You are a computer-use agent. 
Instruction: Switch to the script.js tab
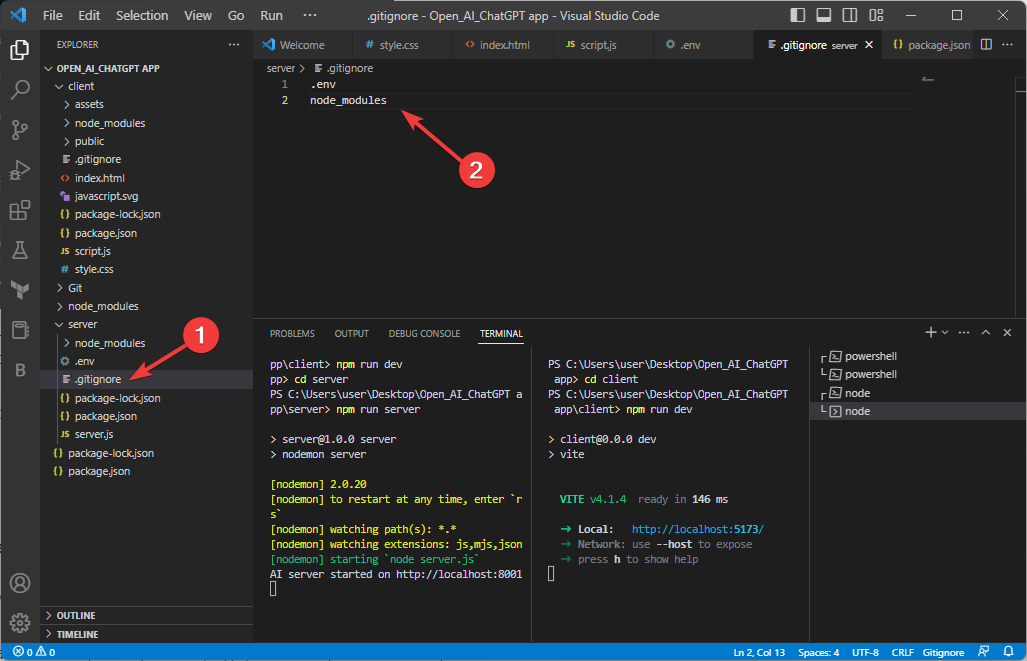(x=598, y=45)
